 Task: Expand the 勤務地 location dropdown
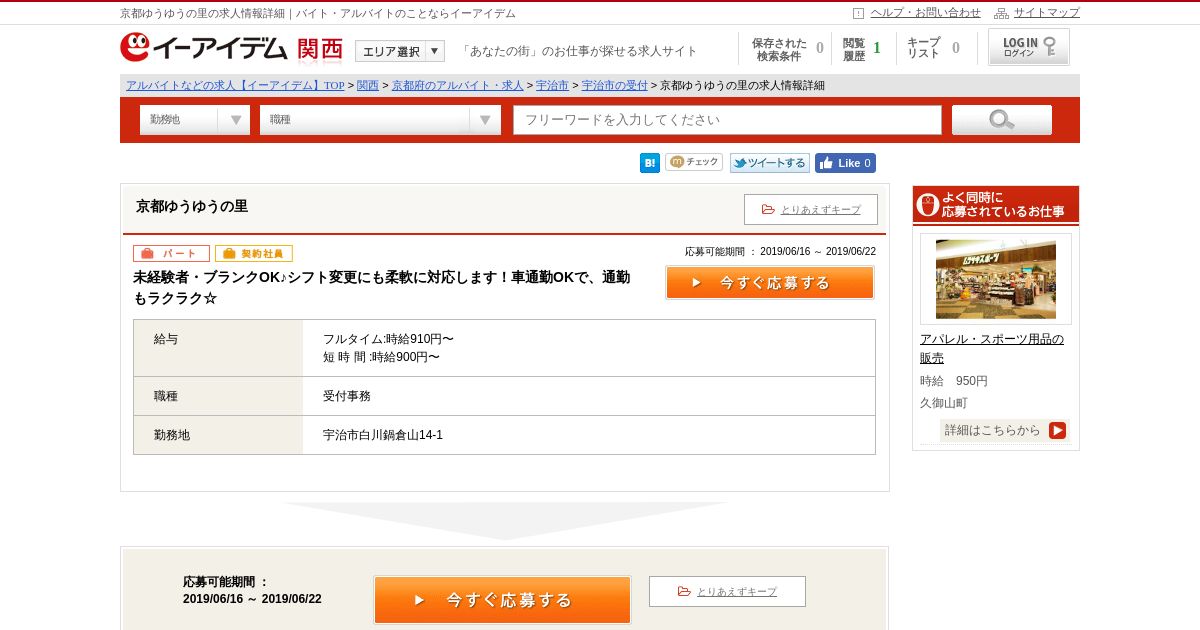tap(195, 120)
